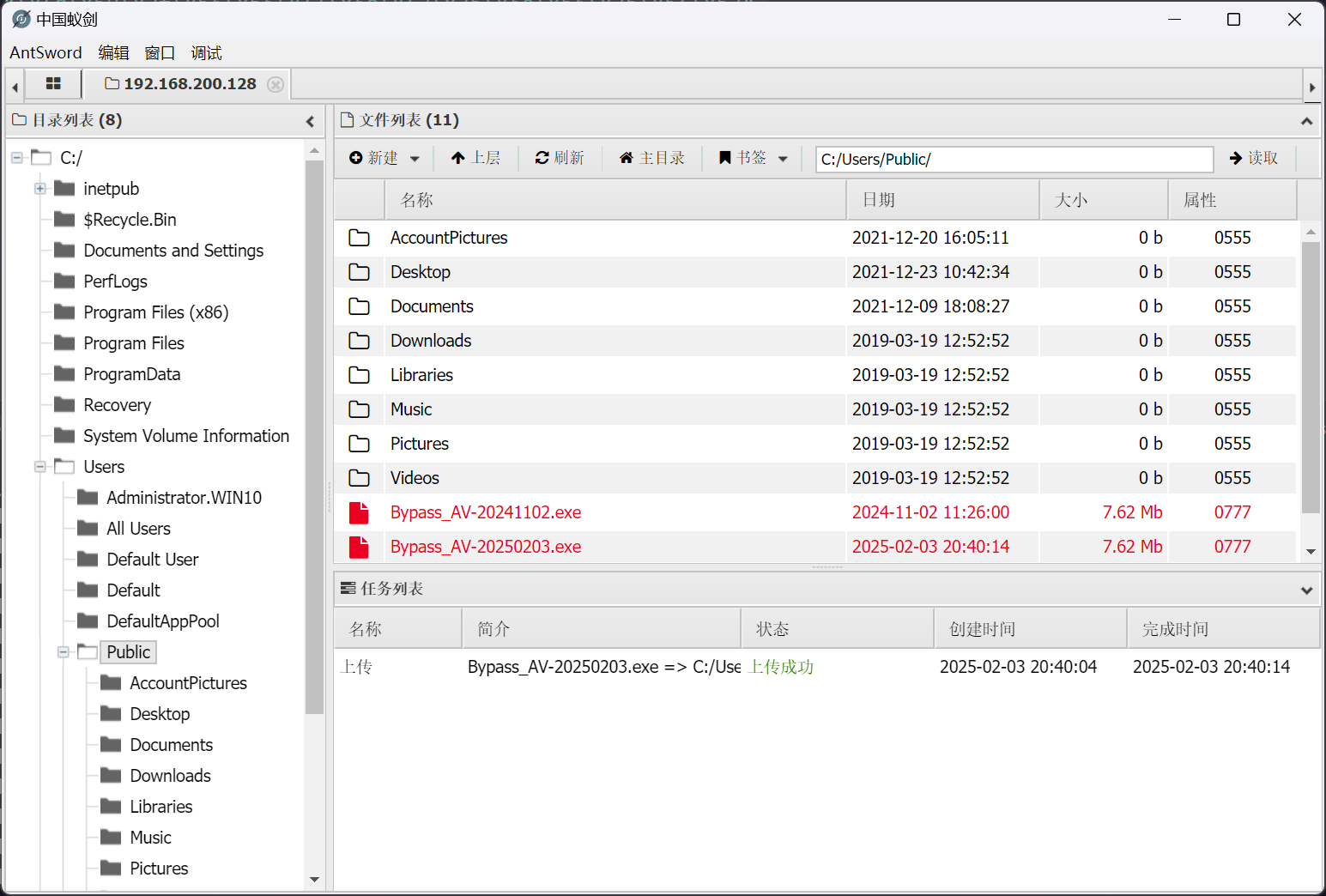
Task: Select Bypass_AV-20250203.exe file name
Action: click(486, 547)
